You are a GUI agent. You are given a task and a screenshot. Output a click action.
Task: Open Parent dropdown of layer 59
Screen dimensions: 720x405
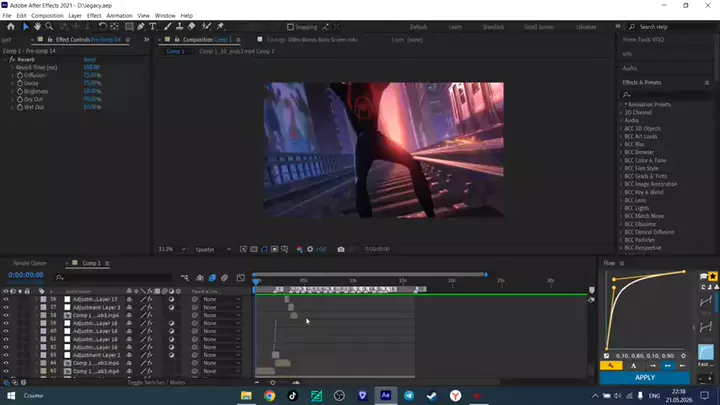pos(222,323)
